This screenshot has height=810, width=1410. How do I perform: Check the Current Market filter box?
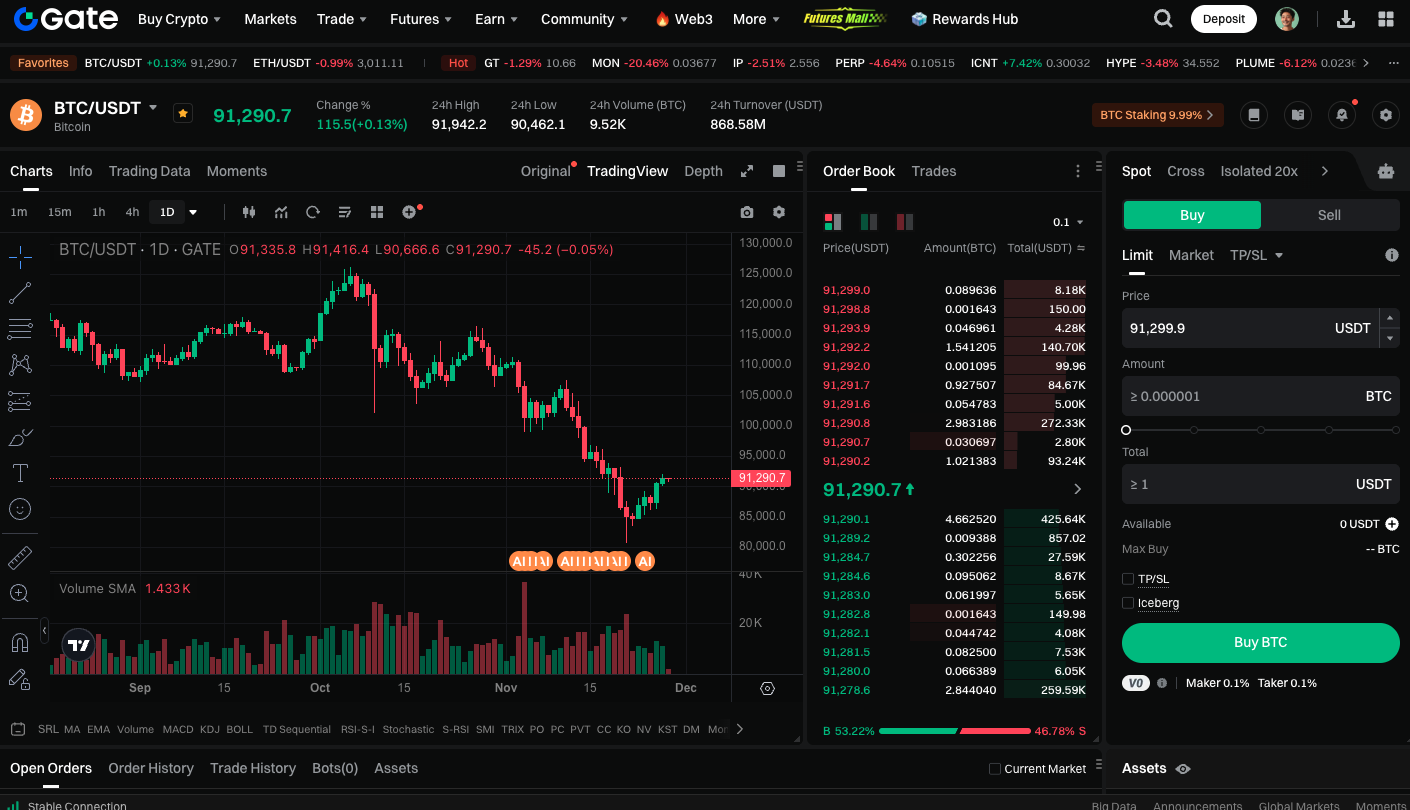(995, 769)
